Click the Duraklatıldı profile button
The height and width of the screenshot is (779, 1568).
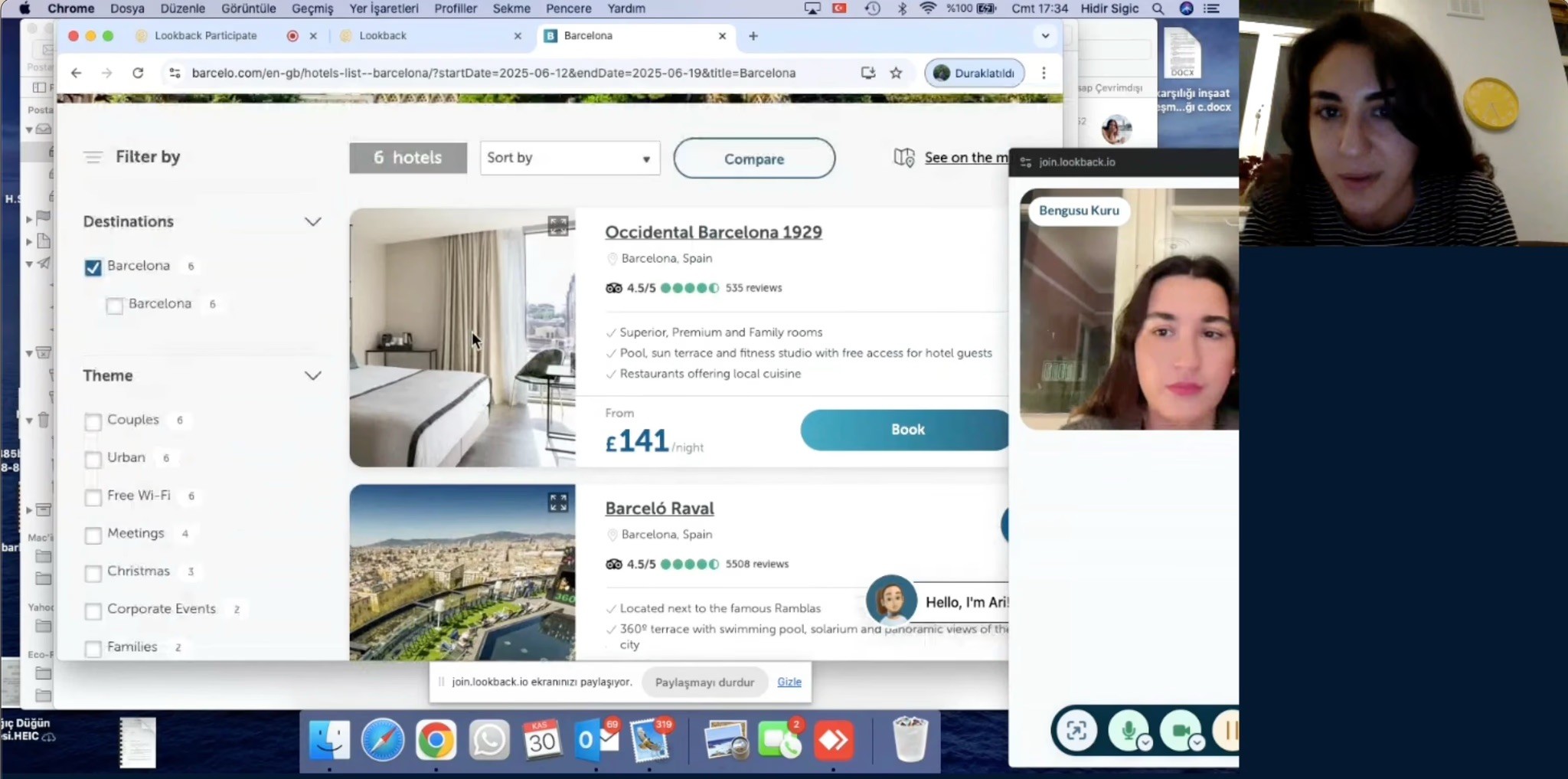(975, 73)
